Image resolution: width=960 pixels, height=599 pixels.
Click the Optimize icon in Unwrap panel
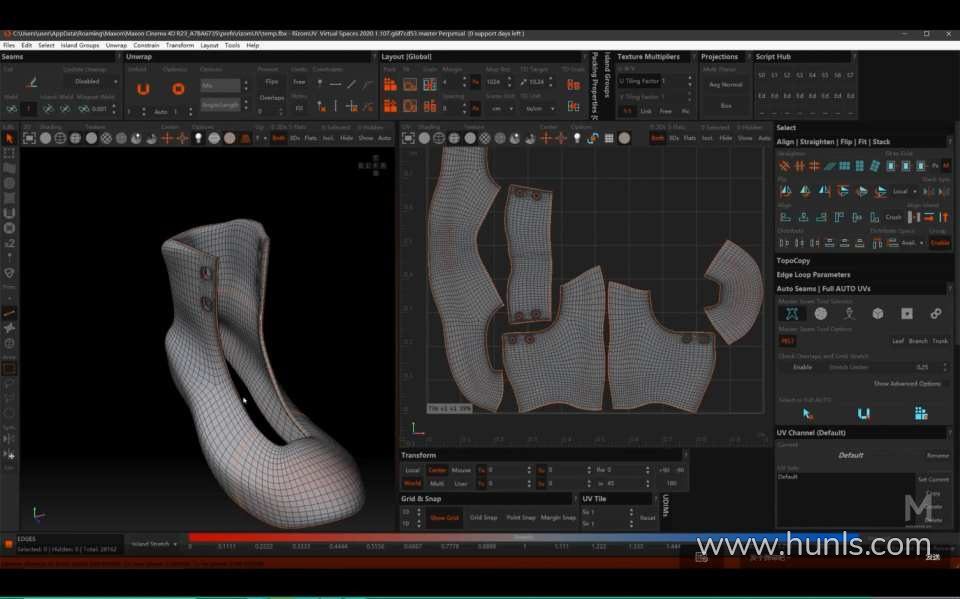pyautogui.click(x=177, y=89)
